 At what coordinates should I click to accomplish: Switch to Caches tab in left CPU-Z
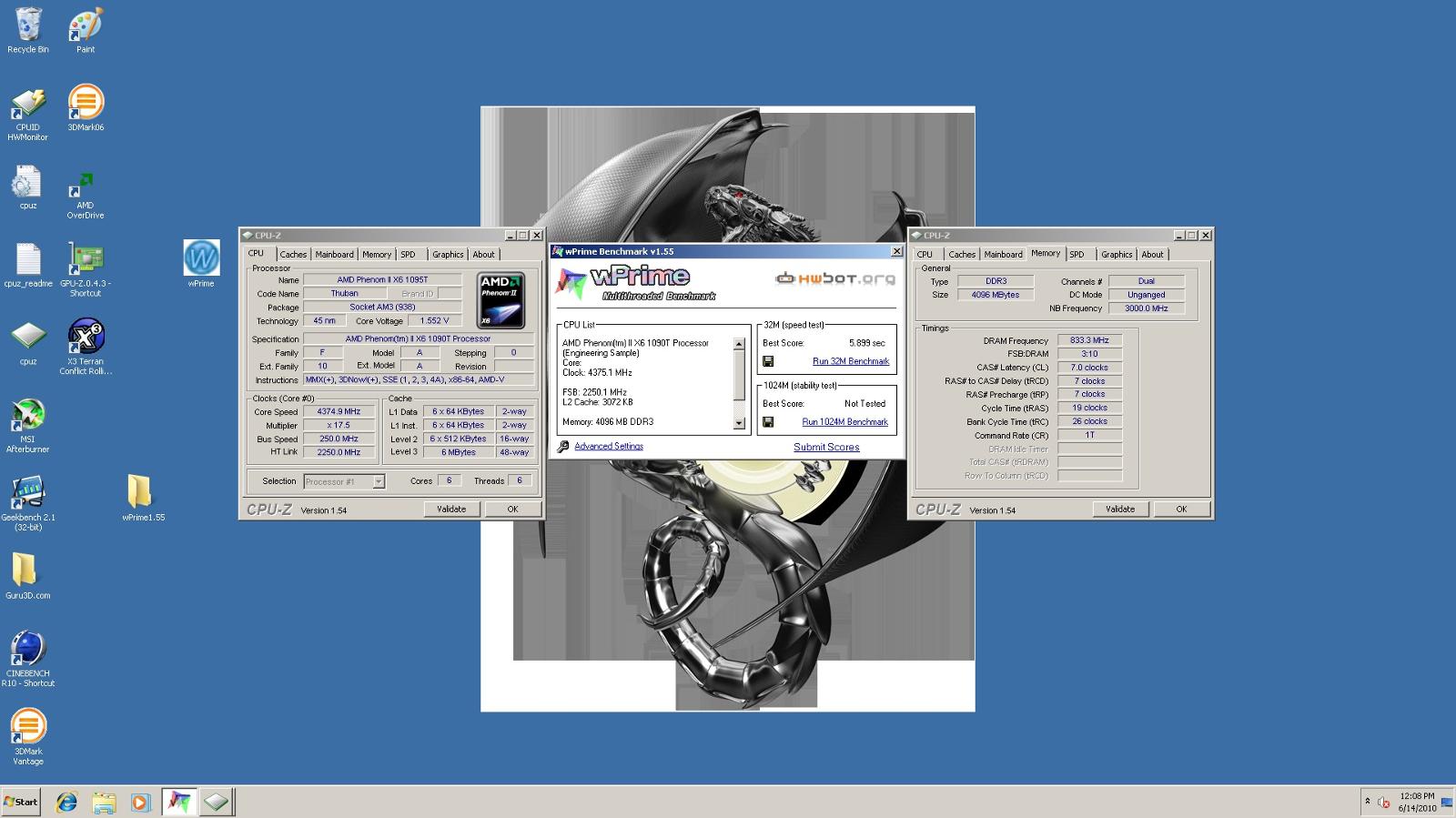[x=293, y=255]
